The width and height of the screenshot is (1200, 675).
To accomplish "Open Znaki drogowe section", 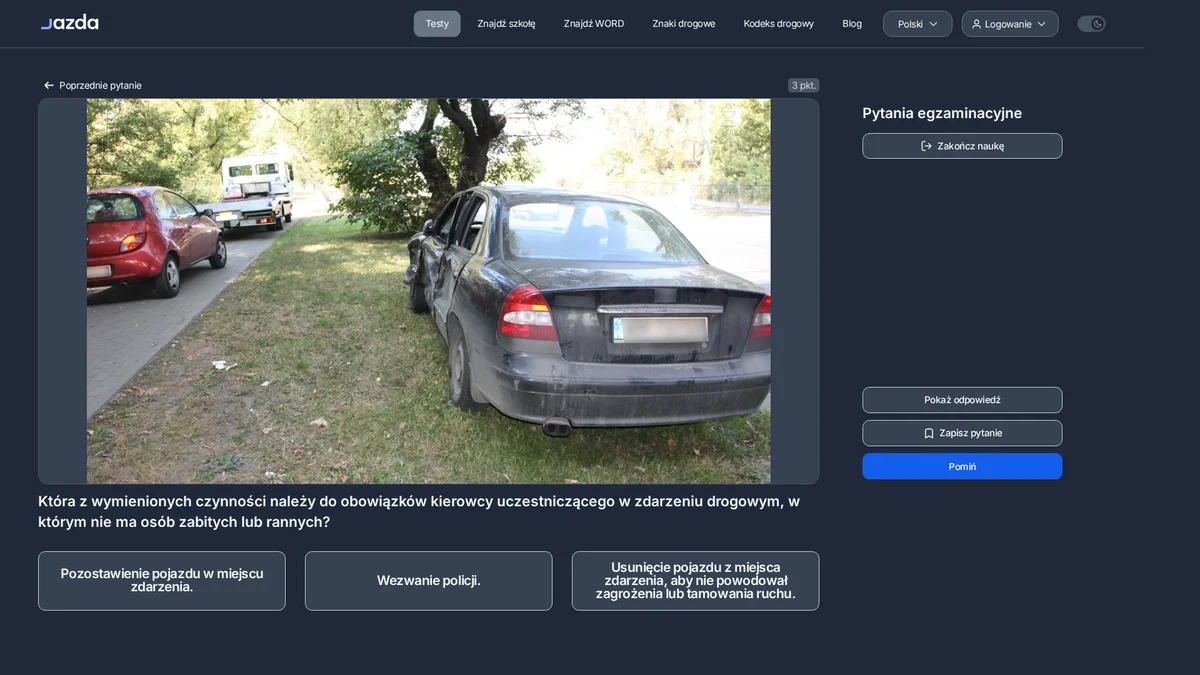I will pos(684,24).
